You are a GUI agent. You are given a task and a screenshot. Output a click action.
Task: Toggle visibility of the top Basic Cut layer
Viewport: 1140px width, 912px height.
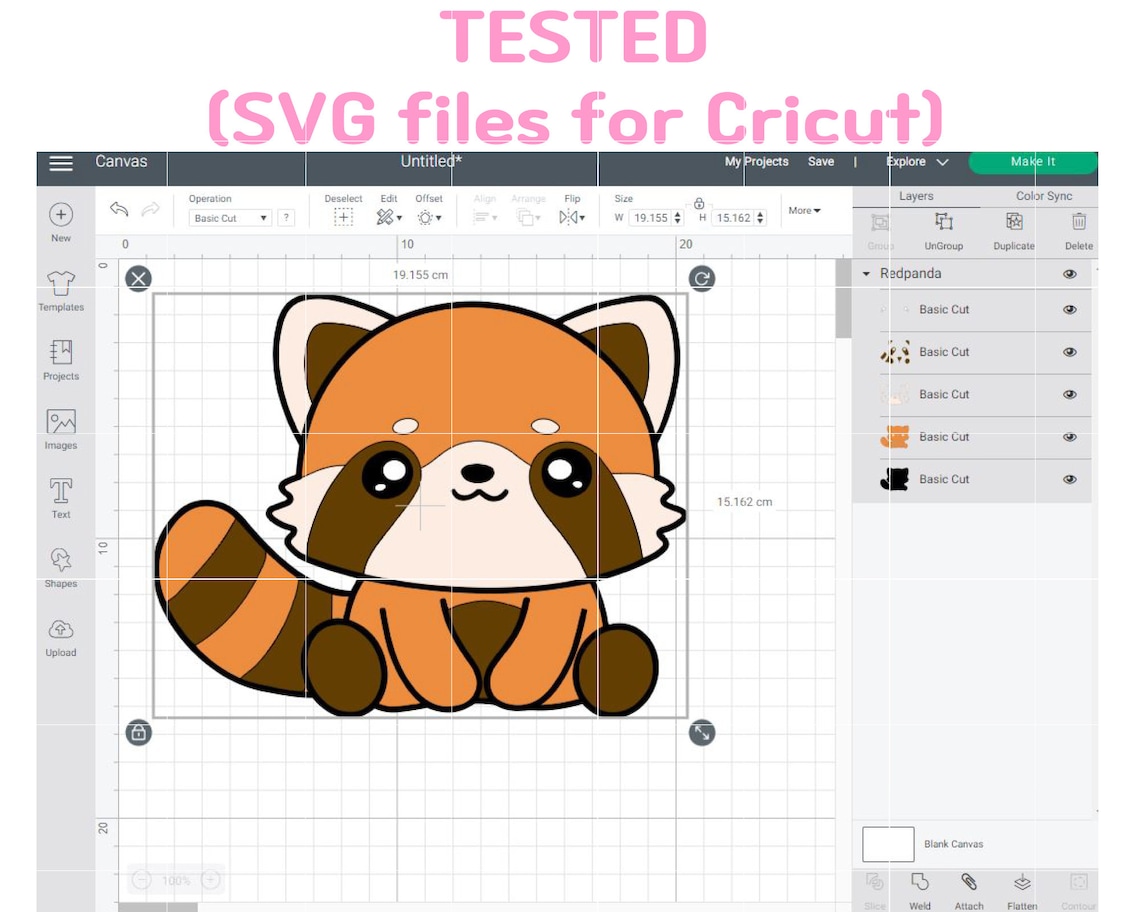click(1069, 309)
